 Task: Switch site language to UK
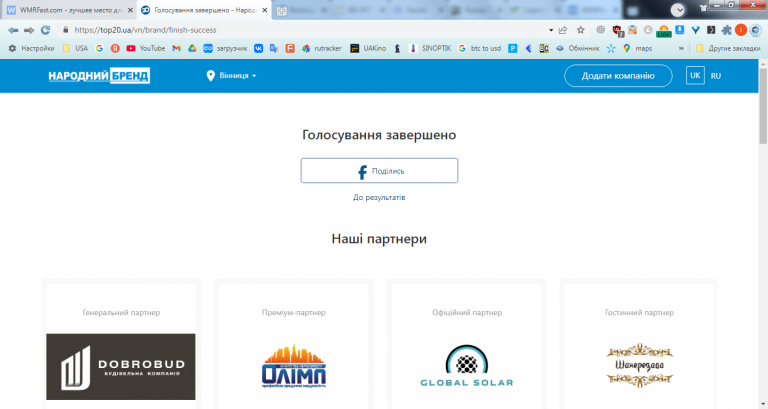695,75
